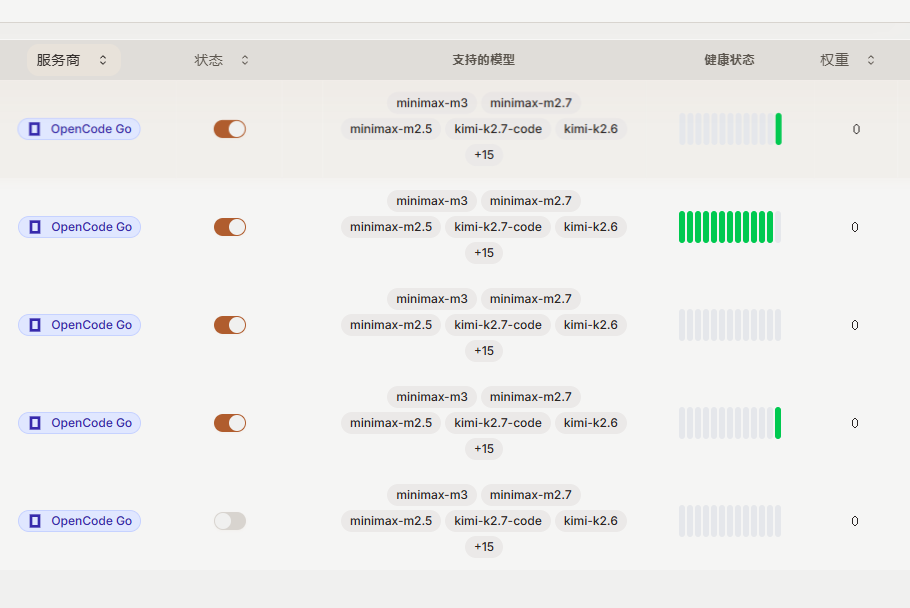The image size is (910, 608).
Task: Click the weight value 0 in third row
Action: click(855, 325)
